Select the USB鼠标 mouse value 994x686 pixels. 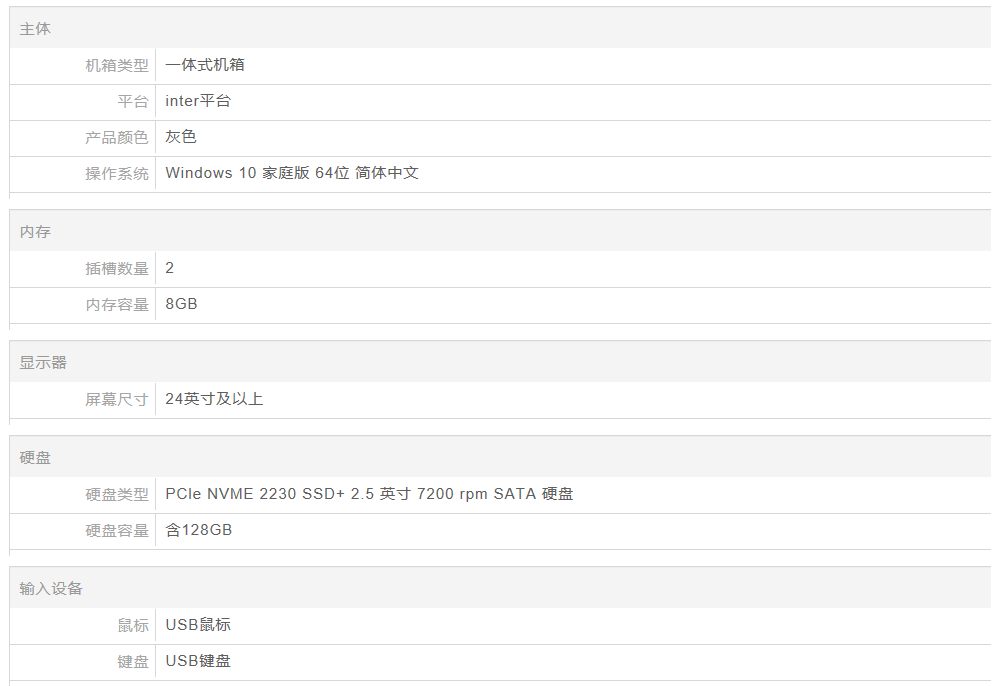[198, 625]
